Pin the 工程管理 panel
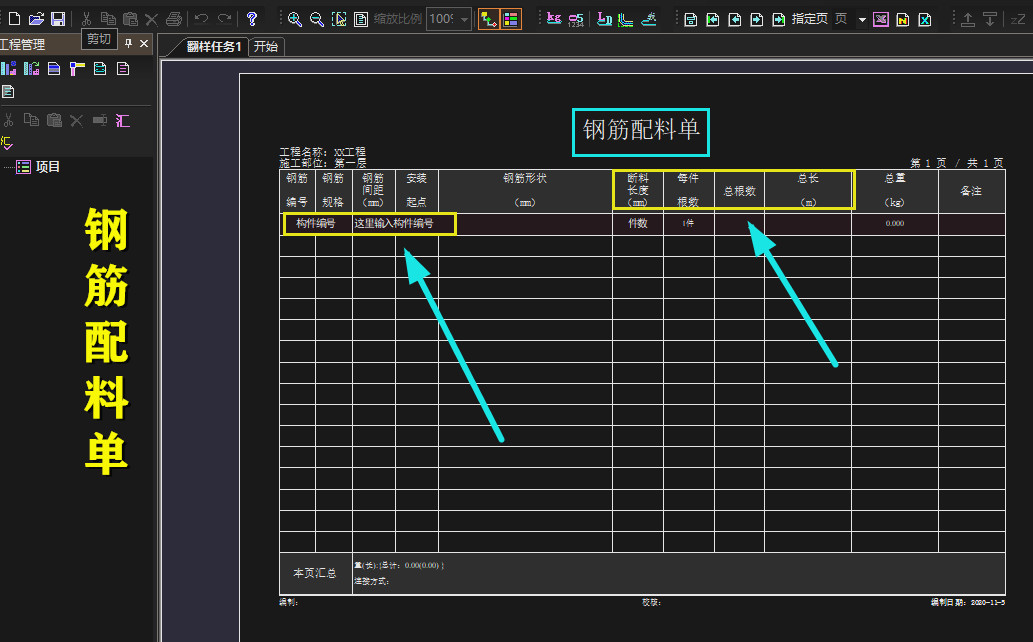Screen dimensions: 1033x642 [128, 44]
